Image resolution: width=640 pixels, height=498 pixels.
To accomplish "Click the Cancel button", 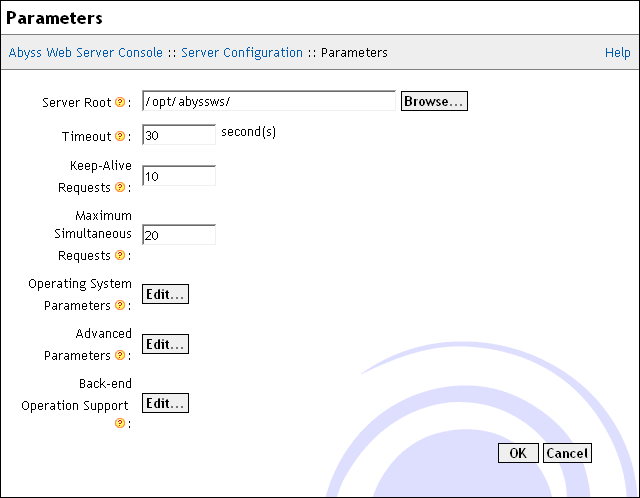I will 567,453.
